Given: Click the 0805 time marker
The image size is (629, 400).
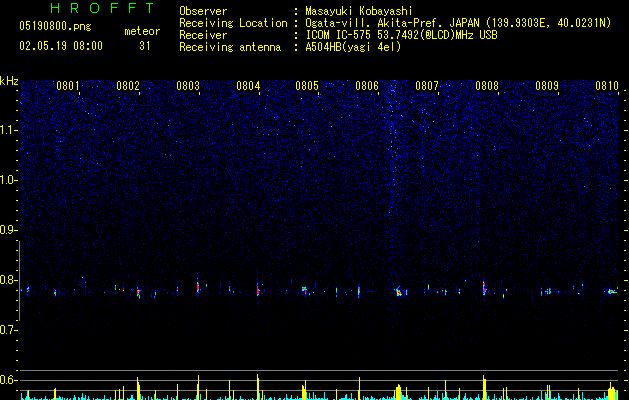Looking at the screenshot, I should (x=307, y=86).
